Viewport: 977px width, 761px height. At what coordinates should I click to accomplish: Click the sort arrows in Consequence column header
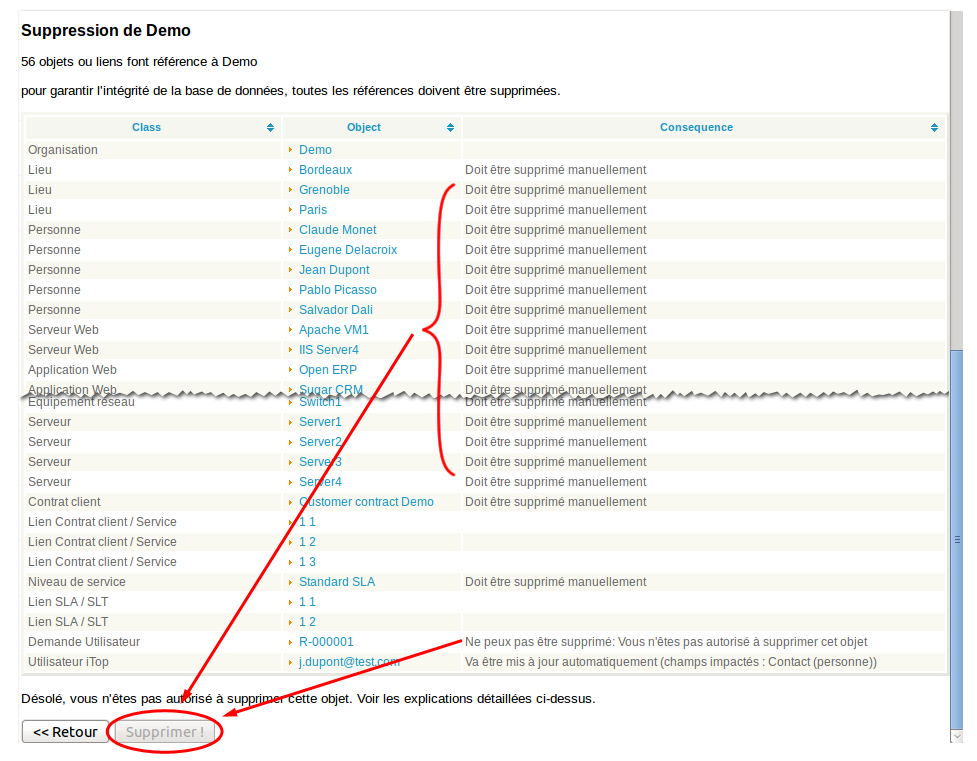(x=934, y=128)
